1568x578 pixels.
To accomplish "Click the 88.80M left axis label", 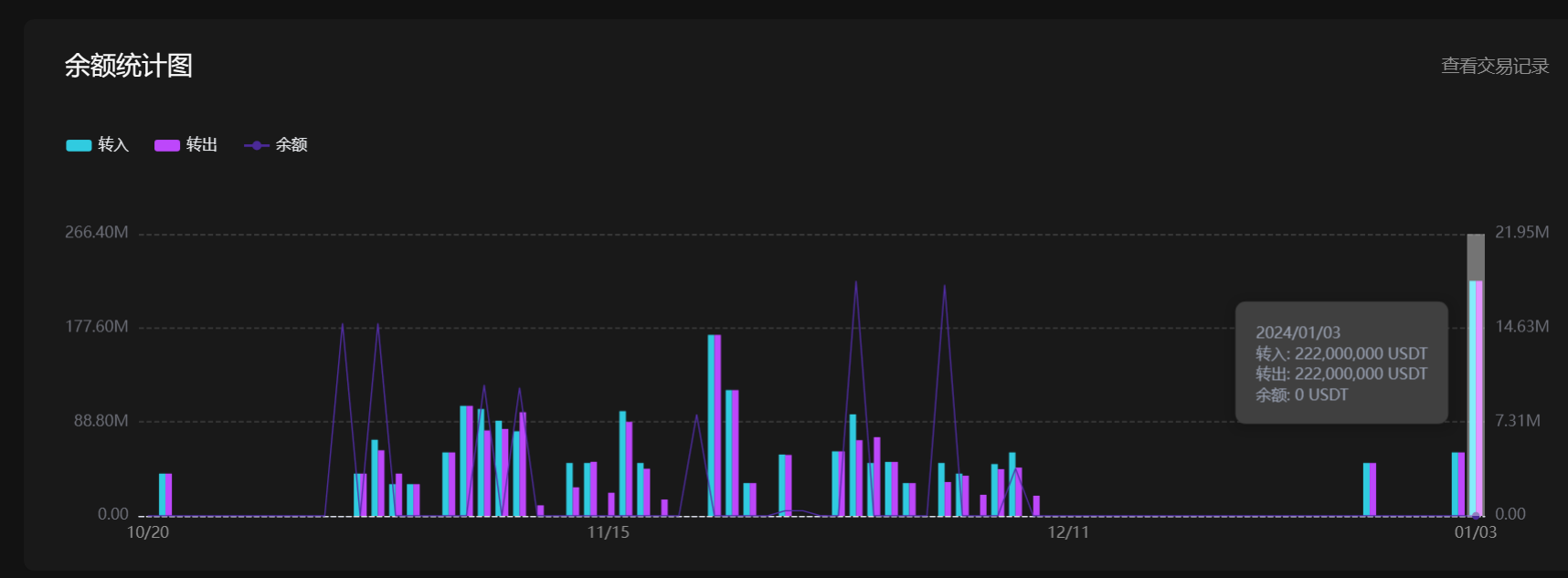I will tap(101, 421).
